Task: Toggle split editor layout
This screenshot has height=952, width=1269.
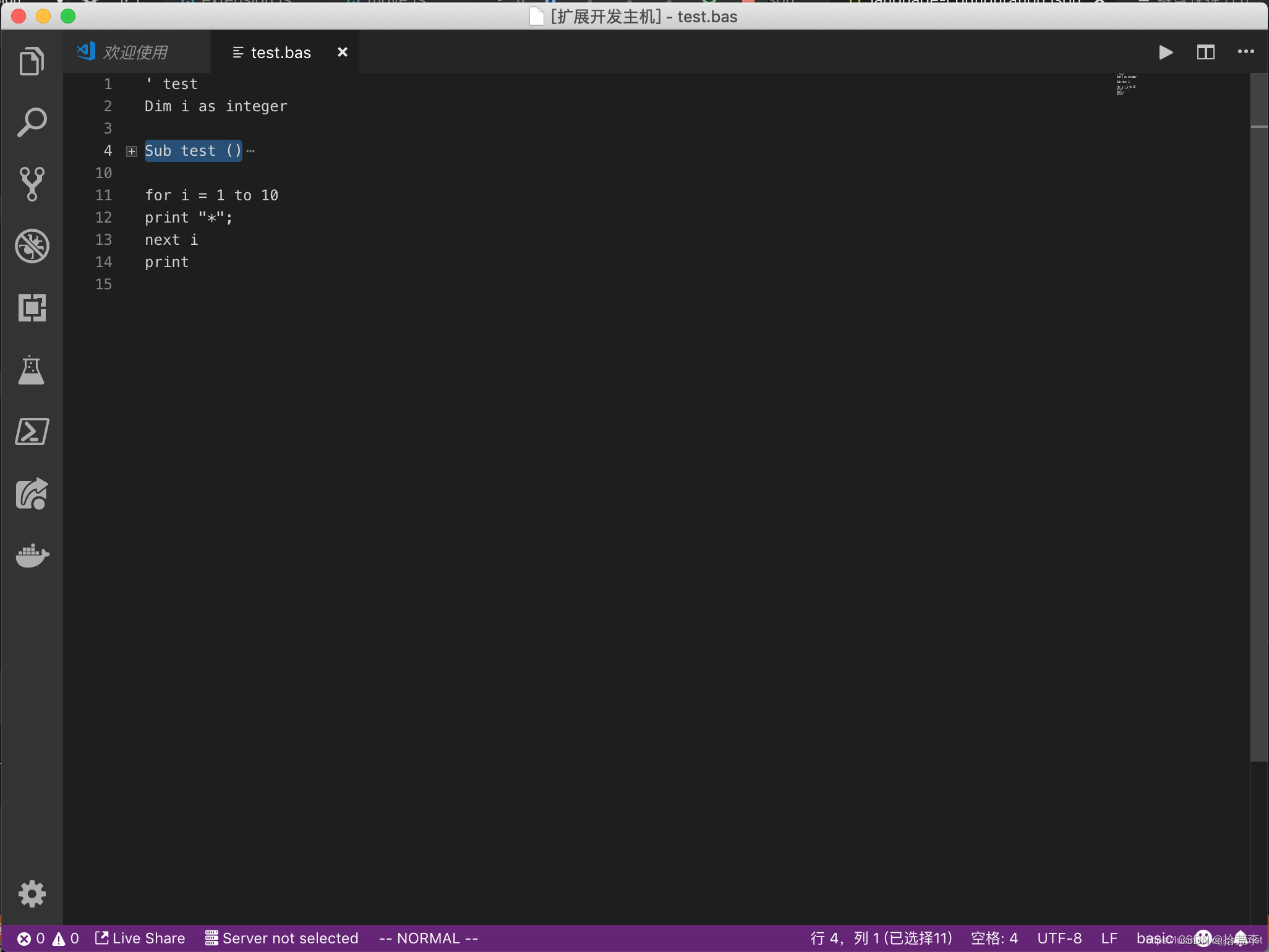Action: [x=1205, y=52]
